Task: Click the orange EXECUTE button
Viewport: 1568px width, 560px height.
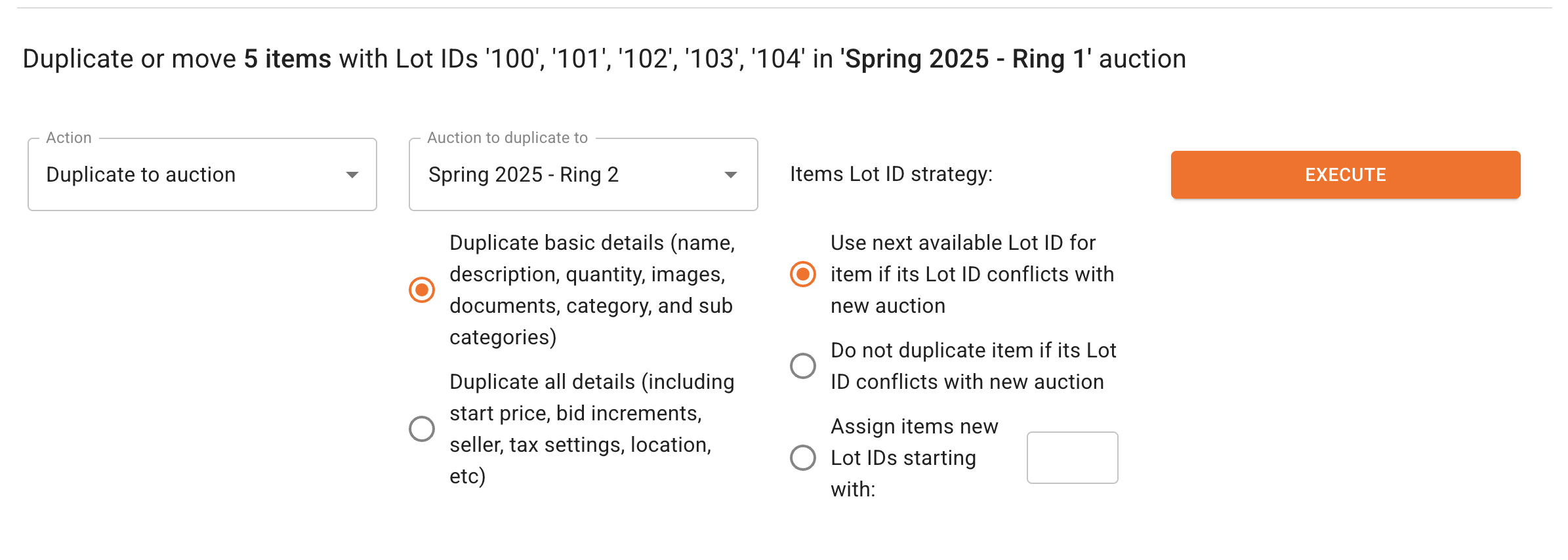Action: [x=1345, y=174]
